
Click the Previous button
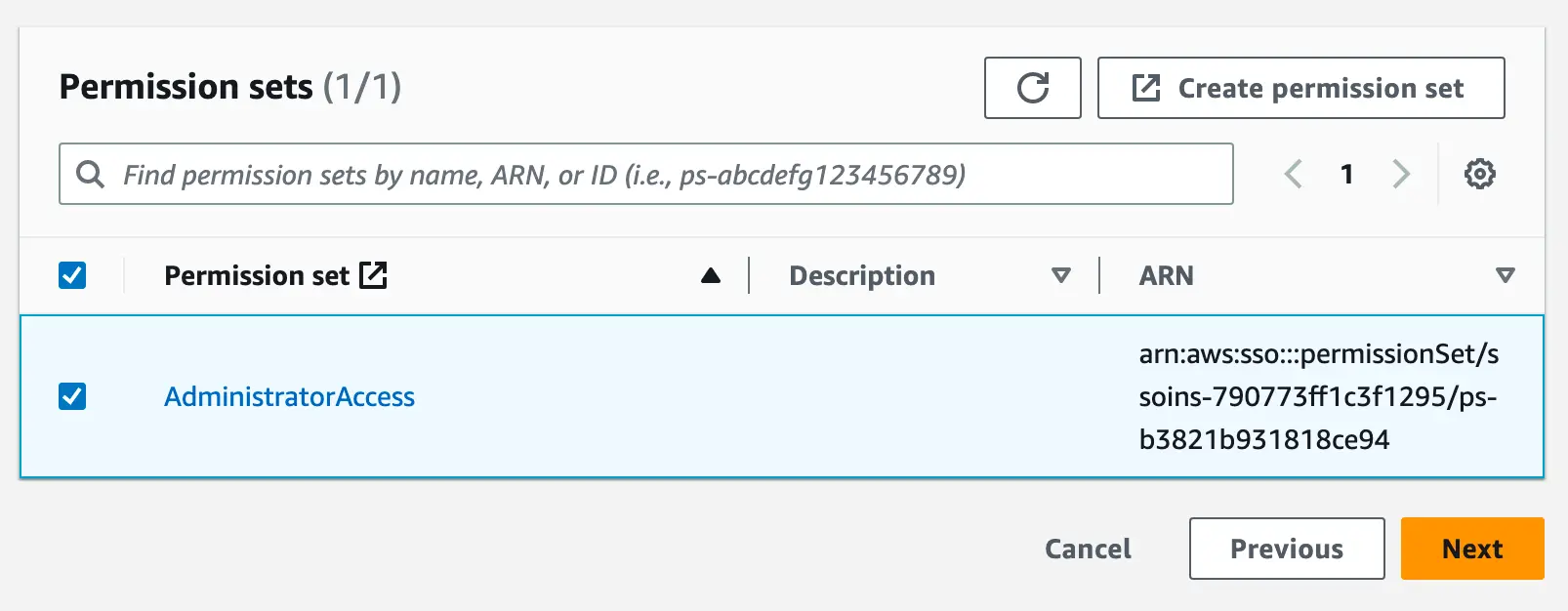coord(1286,549)
